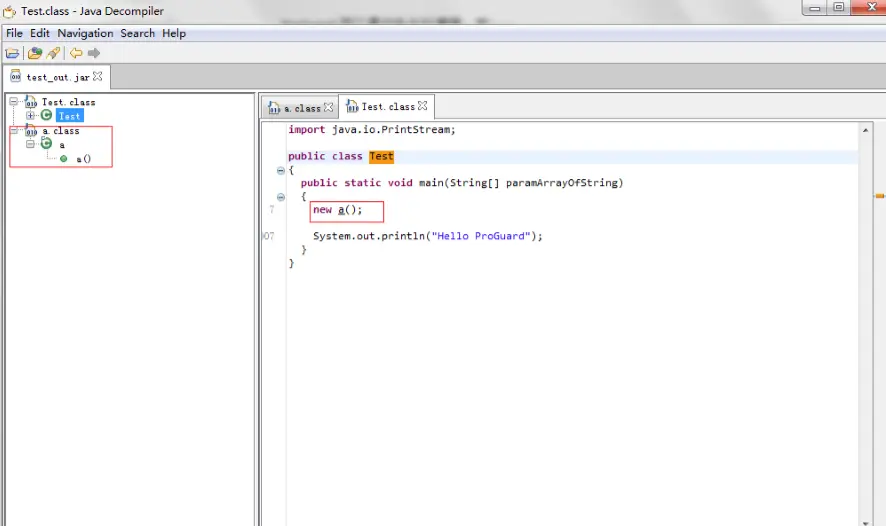Go back with the yellow arrow
Viewport: 886px width, 526px height.
click(x=76, y=53)
